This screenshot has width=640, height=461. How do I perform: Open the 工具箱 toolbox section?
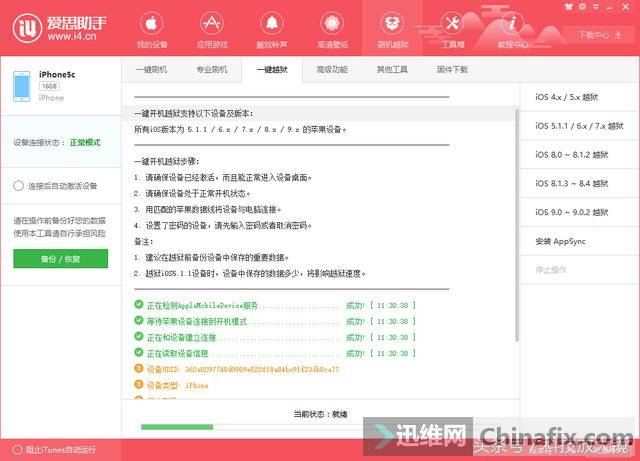tap(452, 29)
